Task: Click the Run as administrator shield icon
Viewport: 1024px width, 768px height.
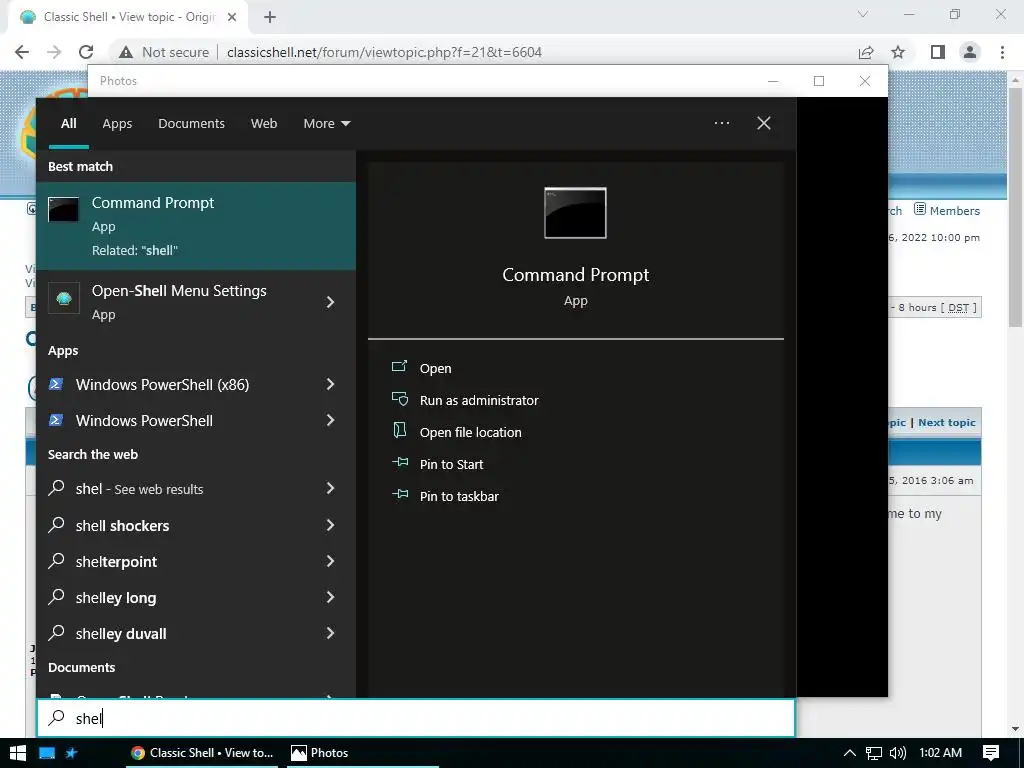Action: 399,398
